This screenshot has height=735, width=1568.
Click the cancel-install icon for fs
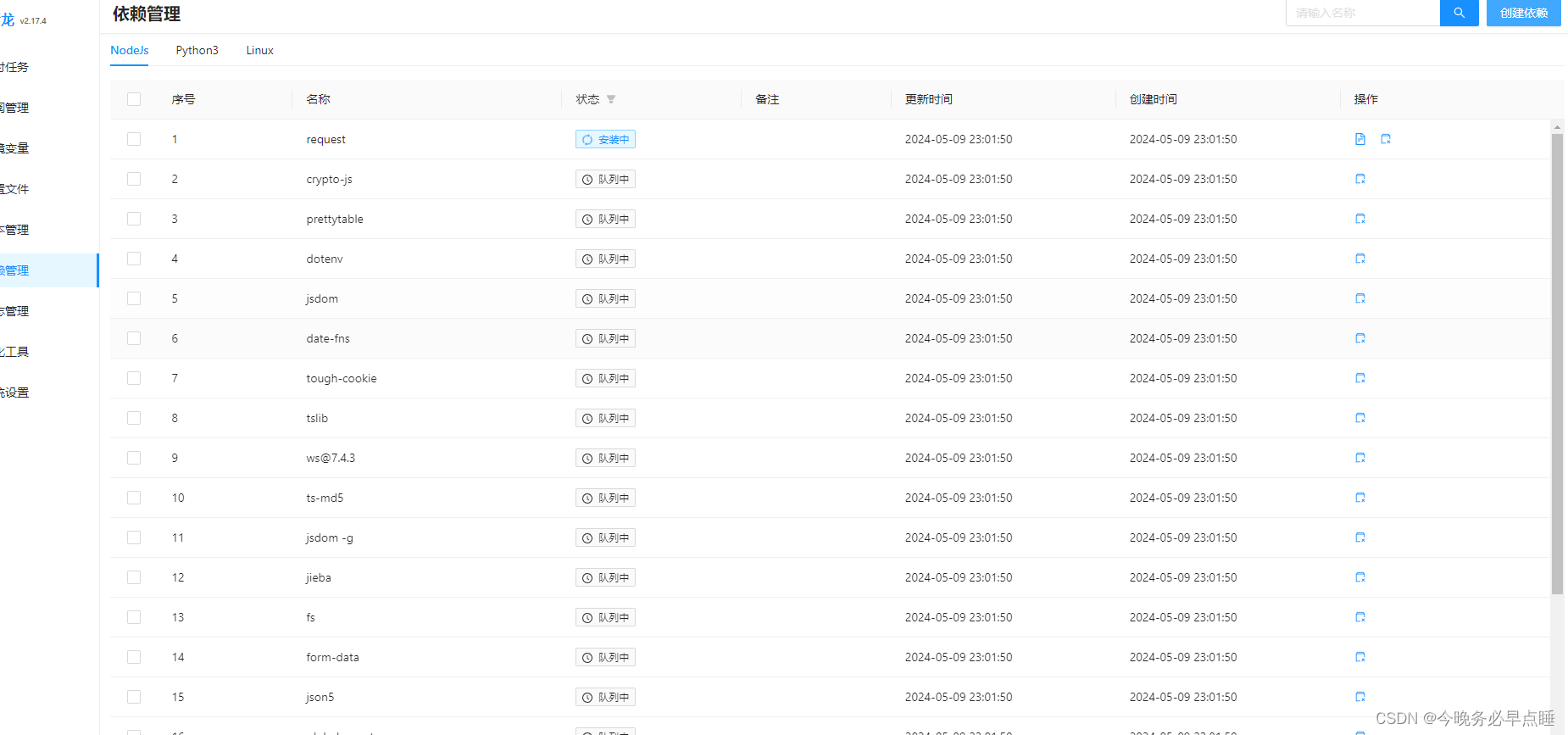[x=1359, y=617]
